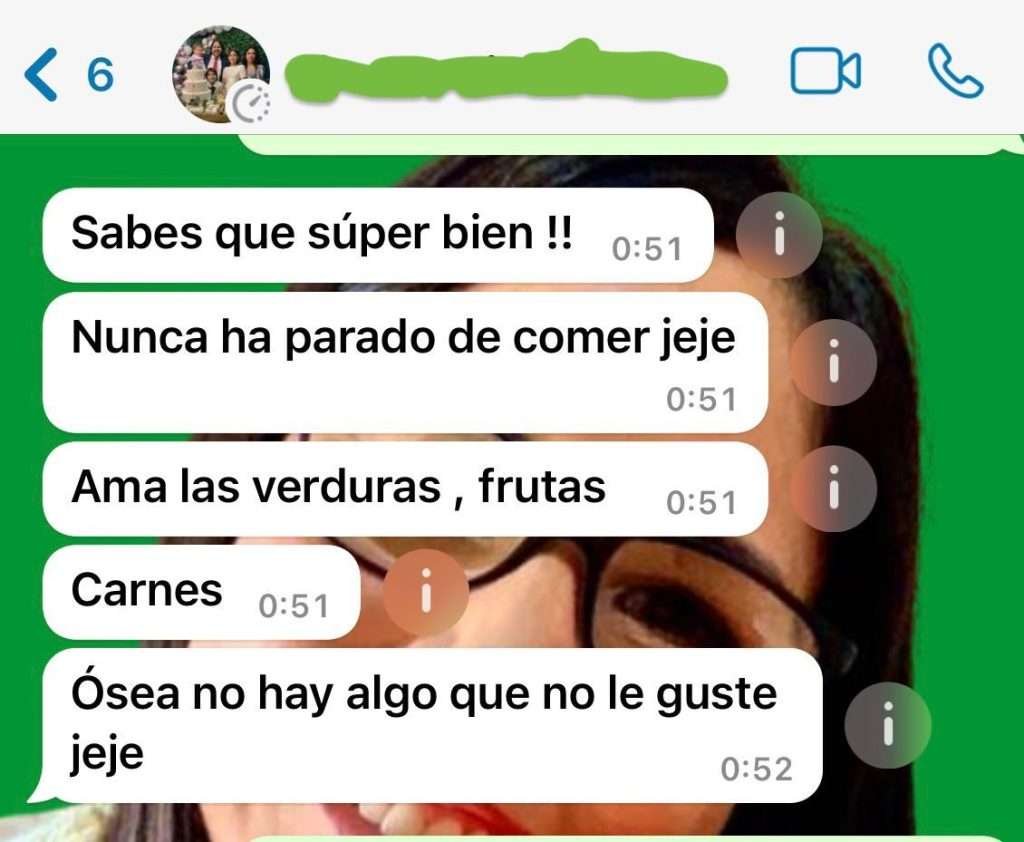Tap the 0:52 timestamp on last message
The height and width of the screenshot is (842, 1024).
coord(756,769)
